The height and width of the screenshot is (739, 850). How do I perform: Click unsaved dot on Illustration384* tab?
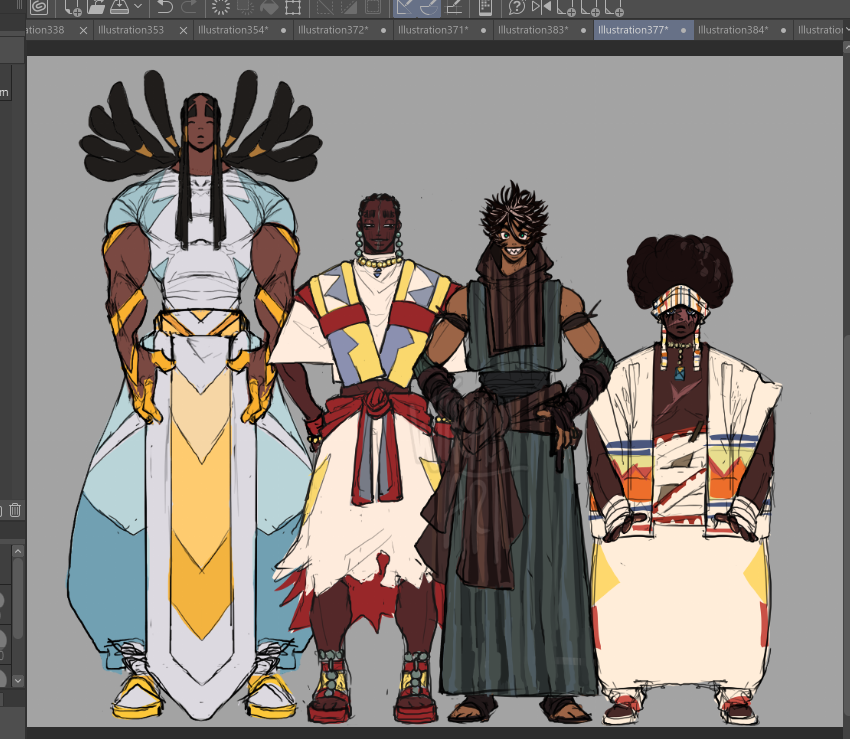point(783,30)
